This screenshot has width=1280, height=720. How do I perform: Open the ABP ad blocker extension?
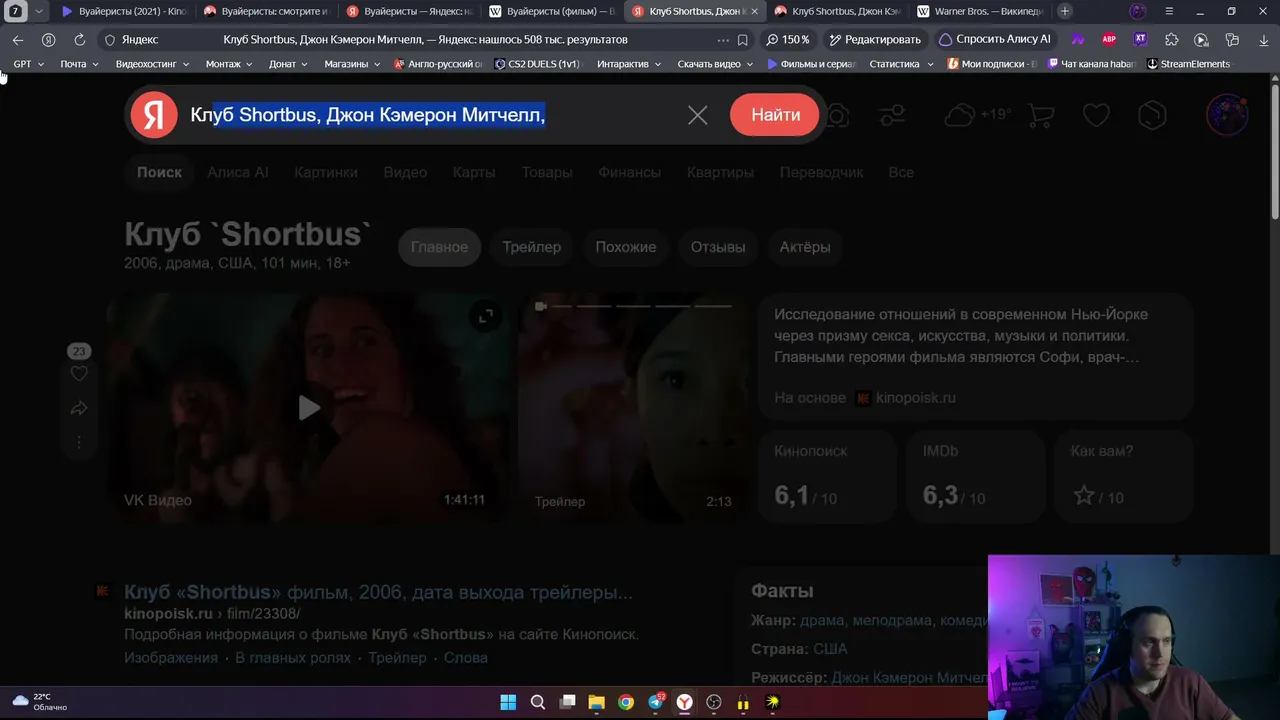coord(1109,40)
